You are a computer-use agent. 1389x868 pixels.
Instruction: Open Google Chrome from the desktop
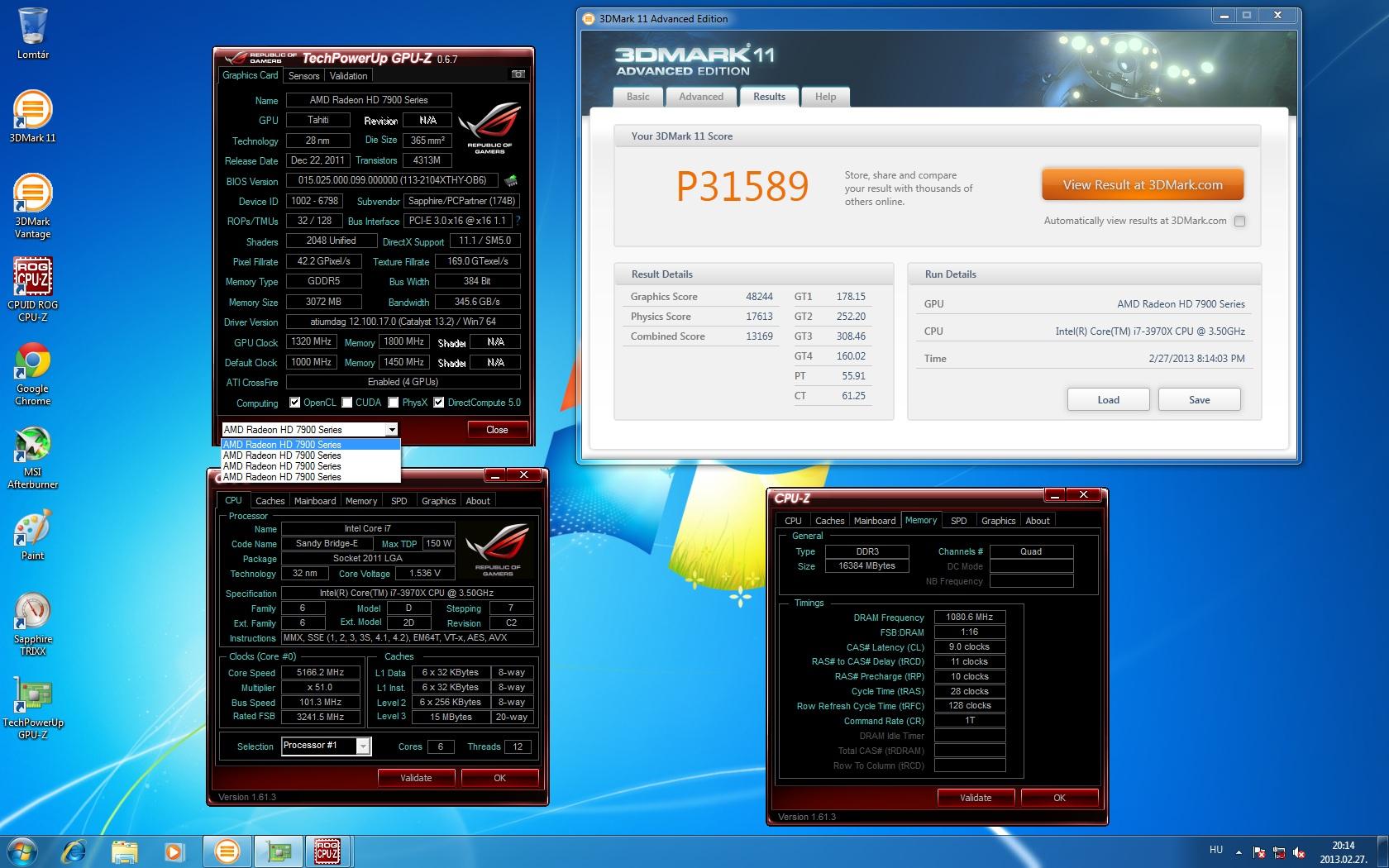click(x=33, y=374)
